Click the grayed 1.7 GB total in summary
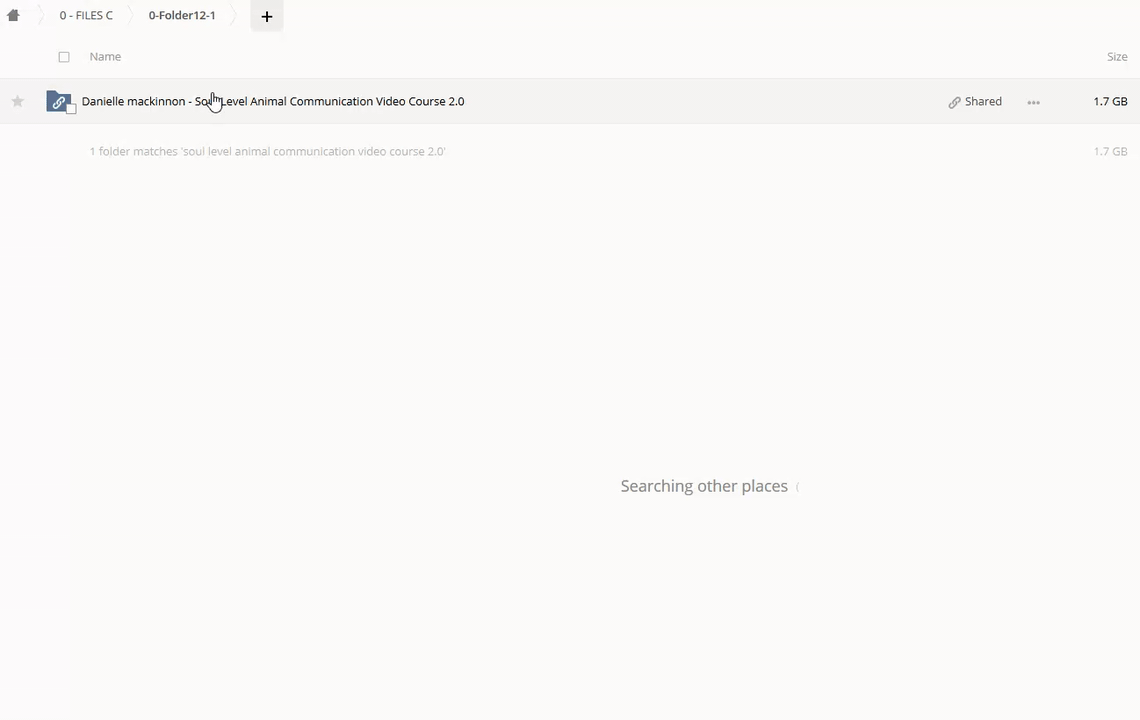Image resolution: width=1140 pixels, height=720 pixels. (x=1110, y=151)
